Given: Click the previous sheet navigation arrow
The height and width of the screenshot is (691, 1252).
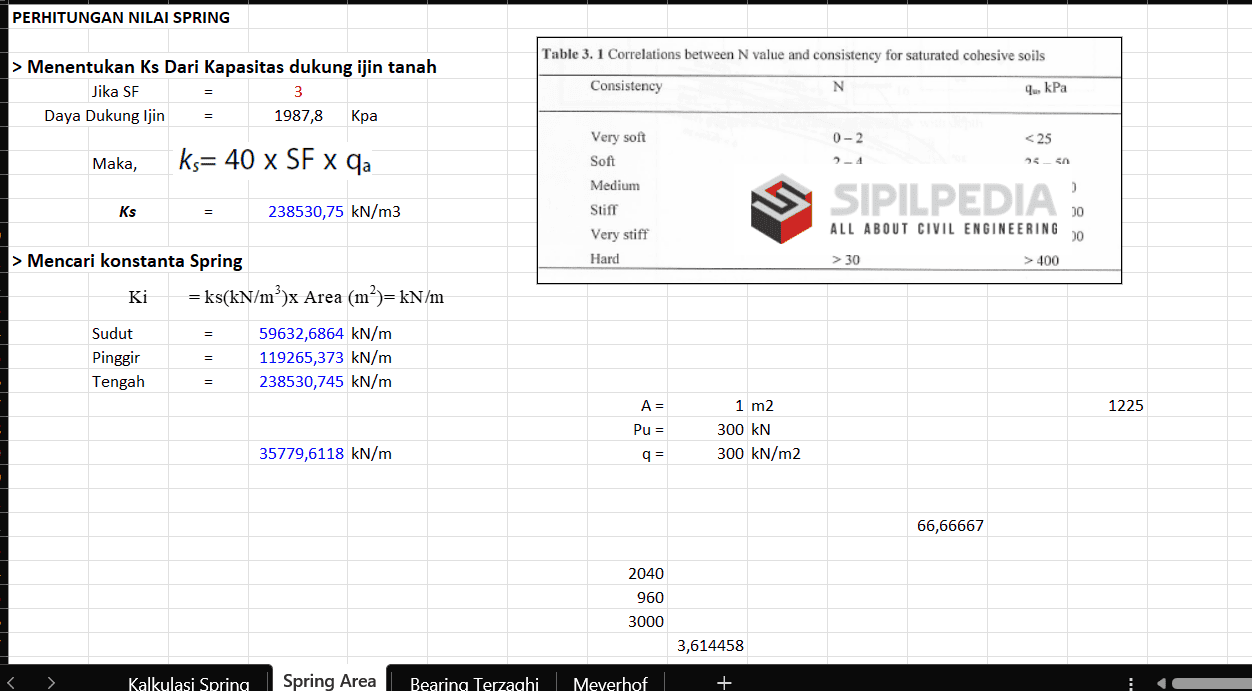Looking at the screenshot, I should click(11, 683).
